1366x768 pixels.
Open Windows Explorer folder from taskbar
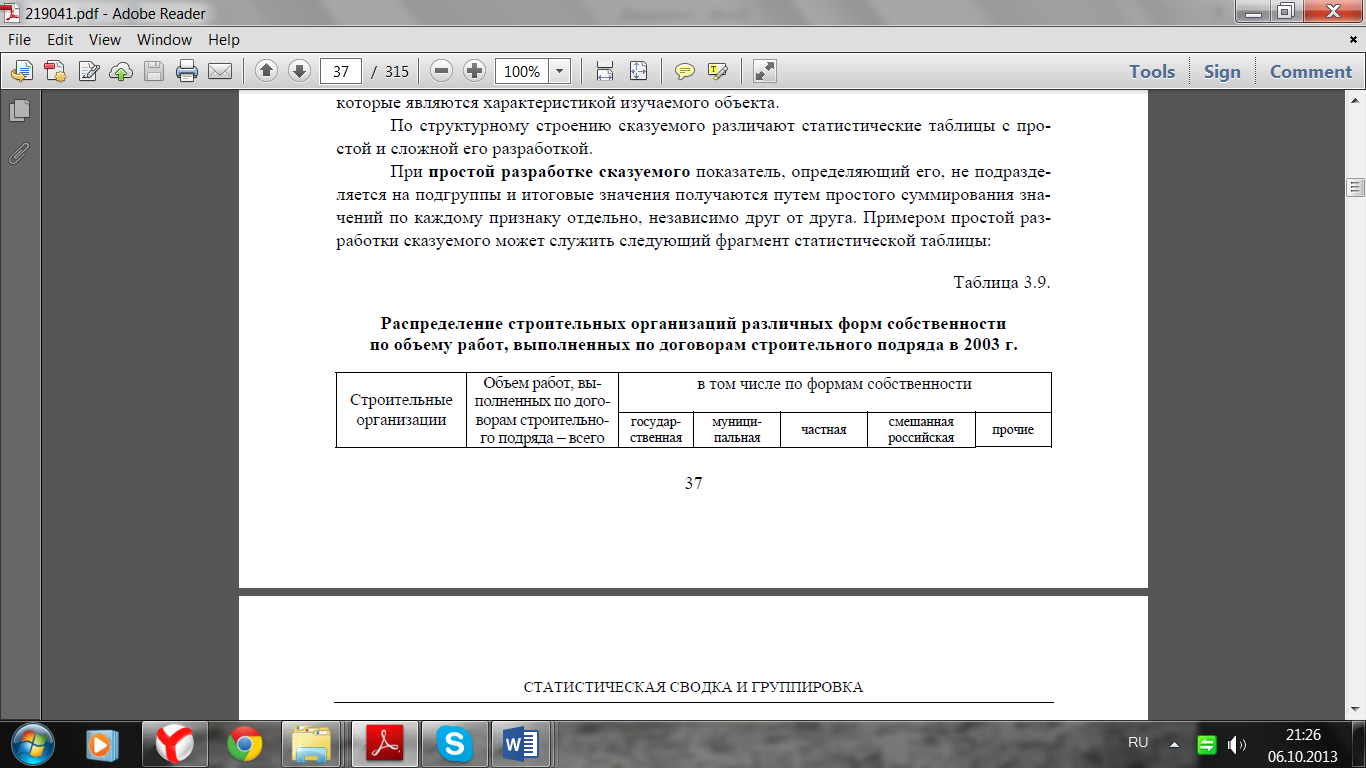click(316, 744)
